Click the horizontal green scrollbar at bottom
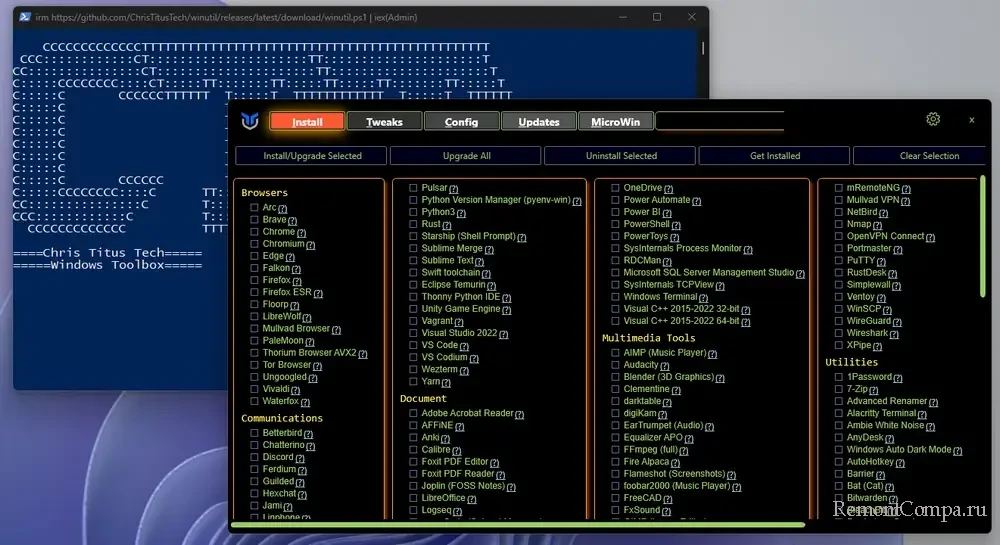 pyautogui.click(x=518, y=525)
